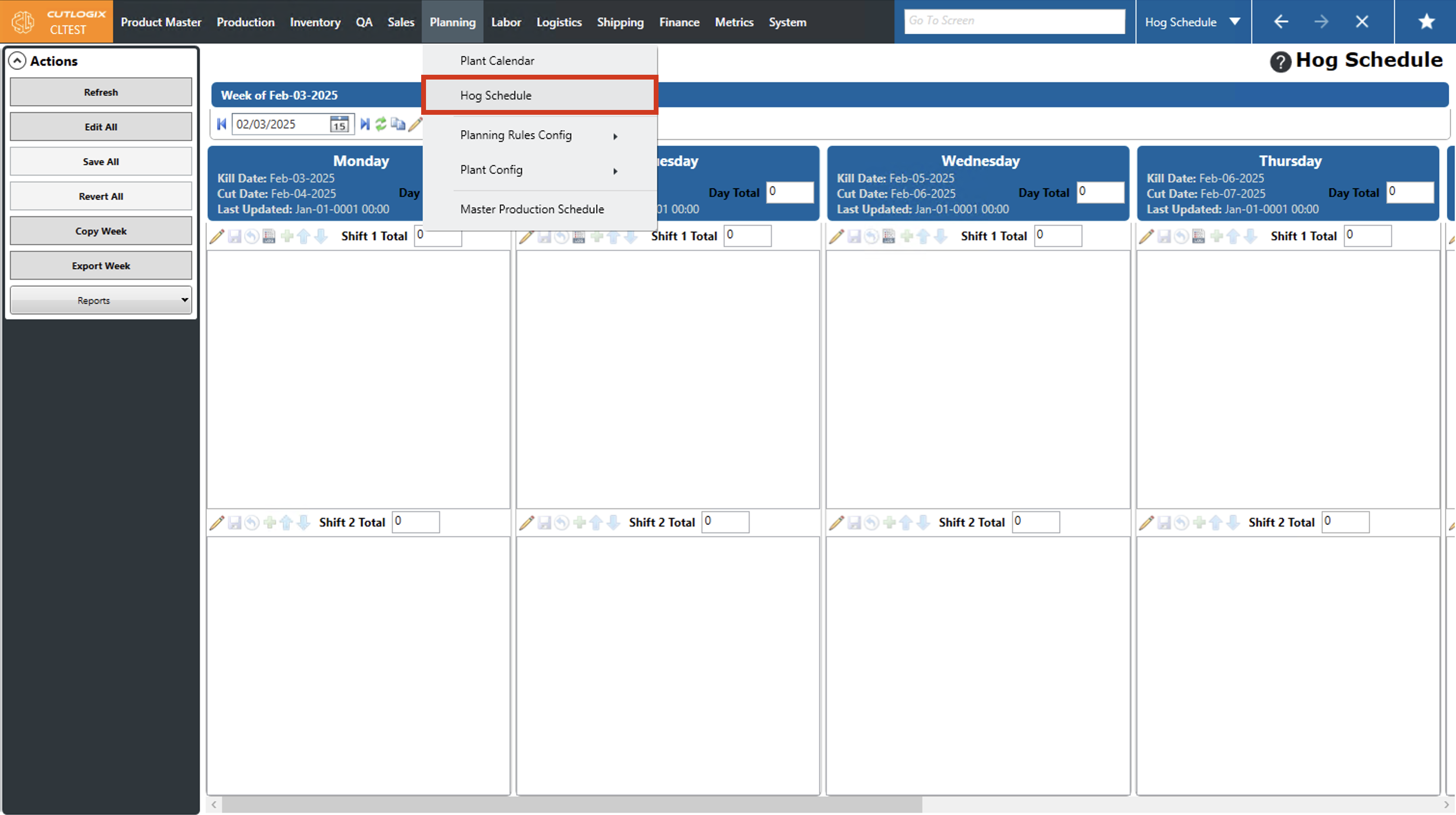Click the Go To Screen search field
Image resolution: width=1456 pixels, height=815 pixels.
click(1014, 21)
